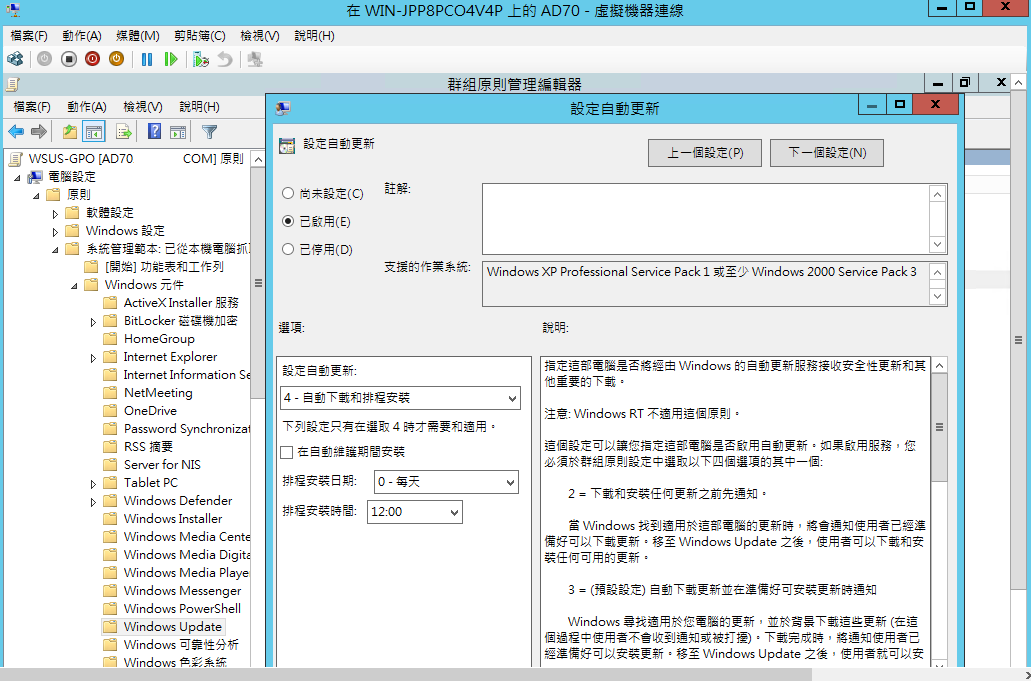This screenshot has height=681, width=1031.
Task: Click the Ctrl+Alt+Del icon in VM toolbar
Action: 15,59
